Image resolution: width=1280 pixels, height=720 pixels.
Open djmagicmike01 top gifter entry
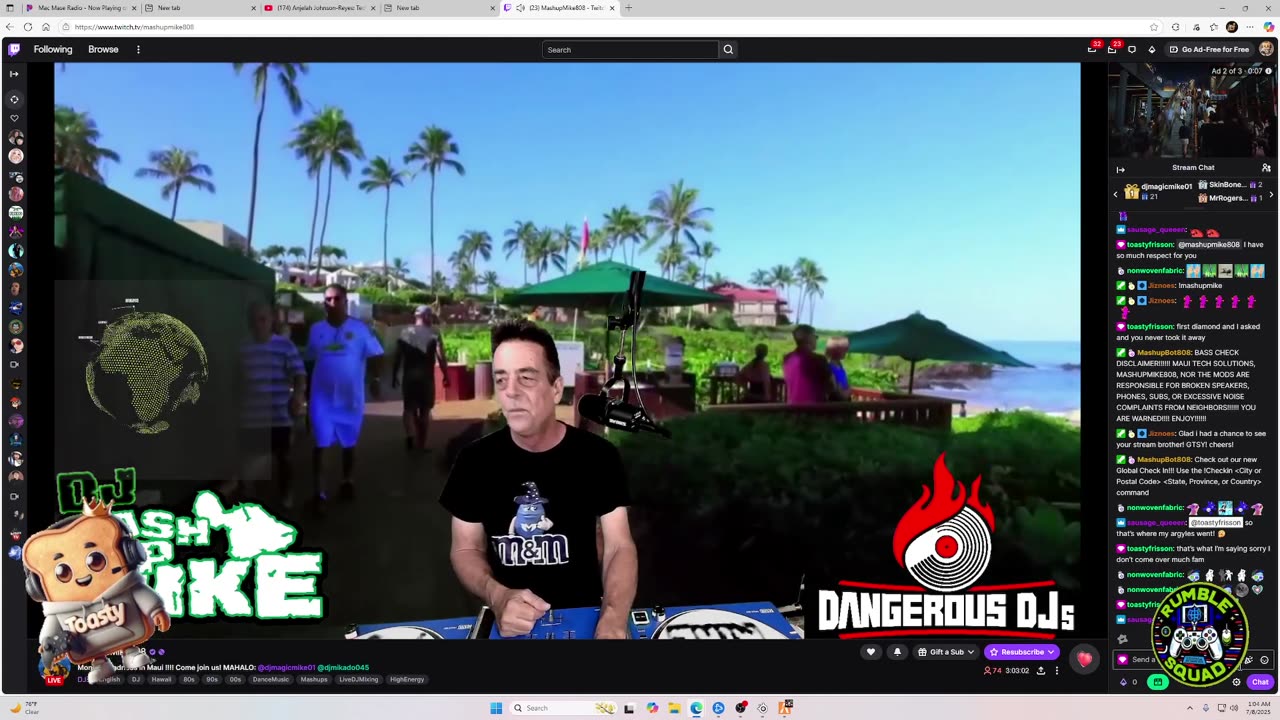coord(1159,191)
